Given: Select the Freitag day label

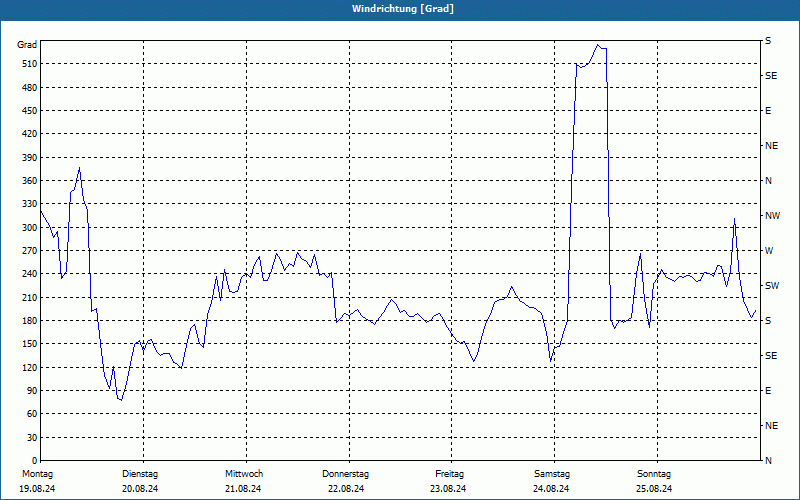Looking at the screenshot, I should (449, 474).
